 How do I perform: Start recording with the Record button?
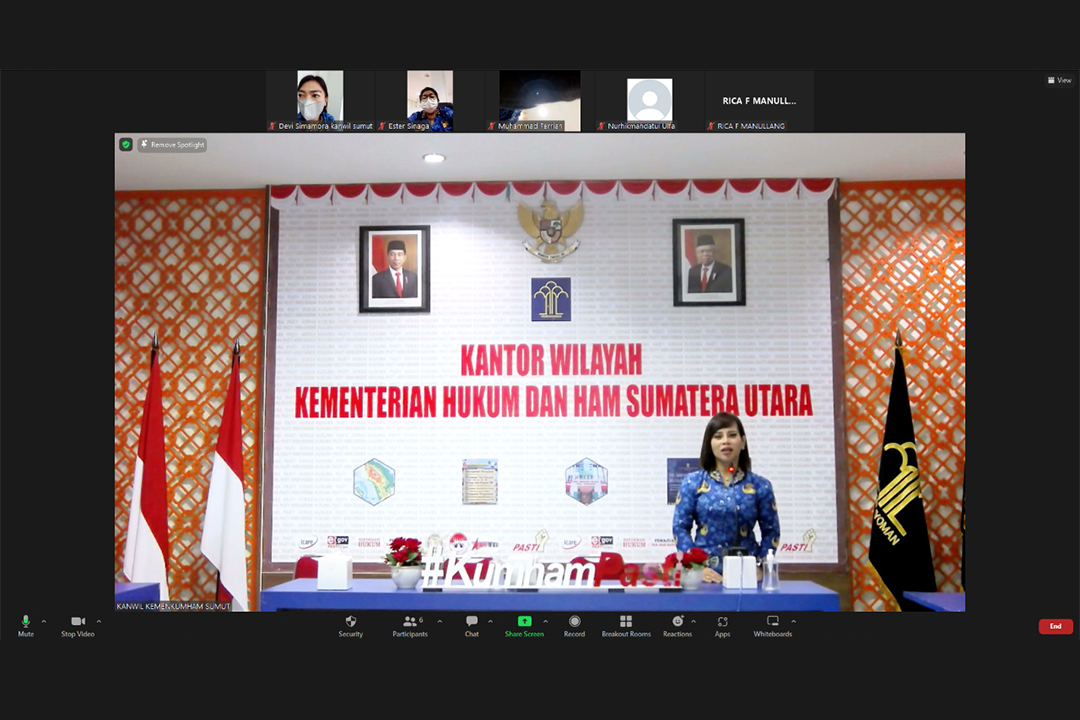click(x=574, y=622)
